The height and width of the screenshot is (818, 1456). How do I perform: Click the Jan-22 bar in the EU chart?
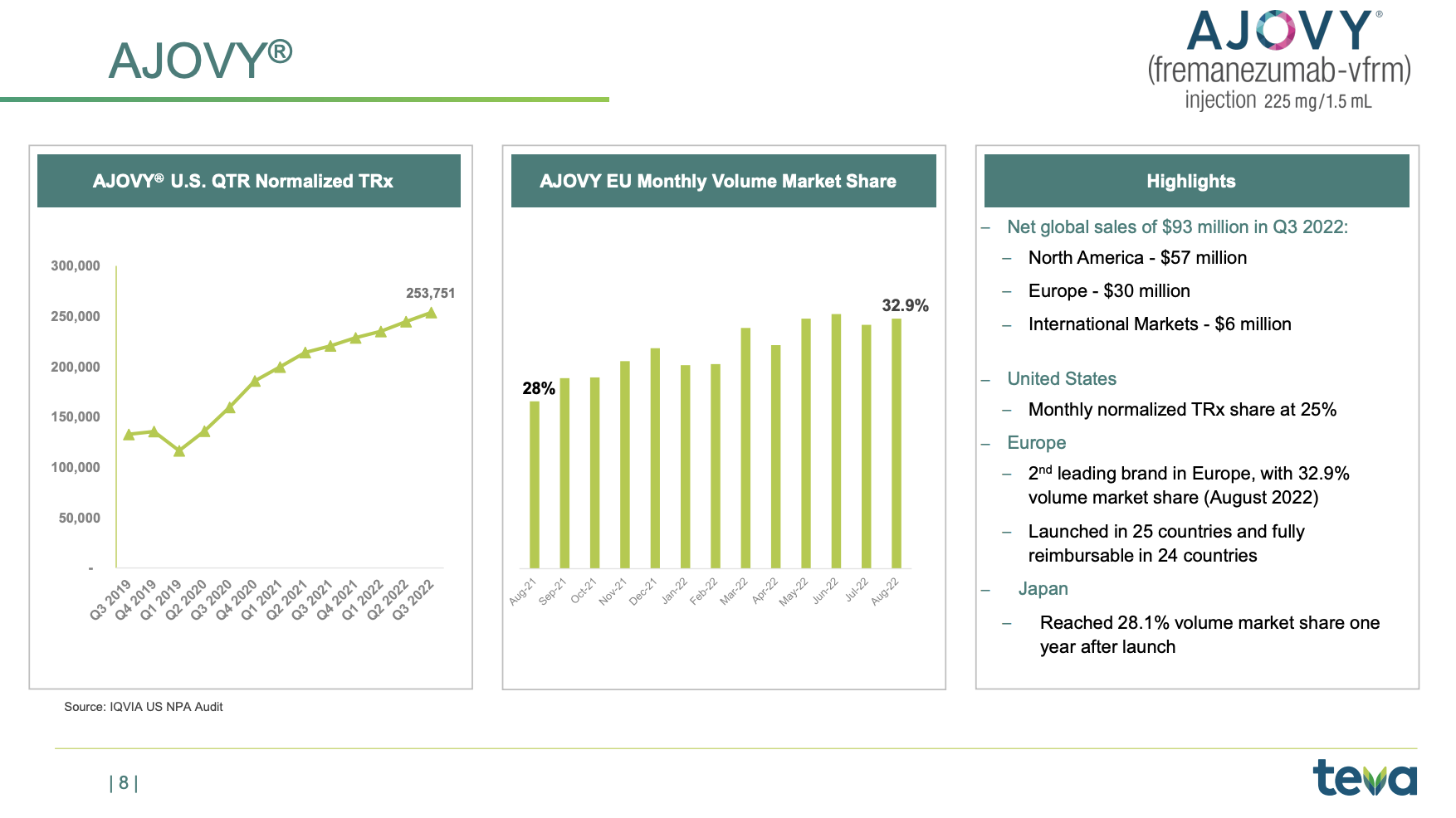point(686,466)
